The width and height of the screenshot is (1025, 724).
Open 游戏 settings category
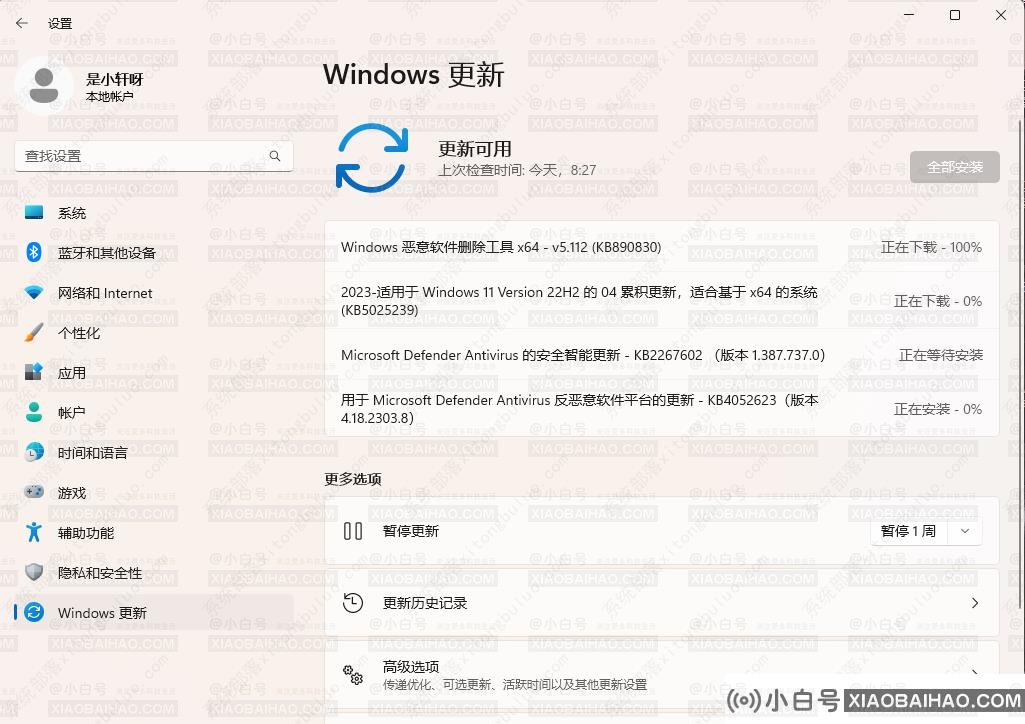point(154,493)
